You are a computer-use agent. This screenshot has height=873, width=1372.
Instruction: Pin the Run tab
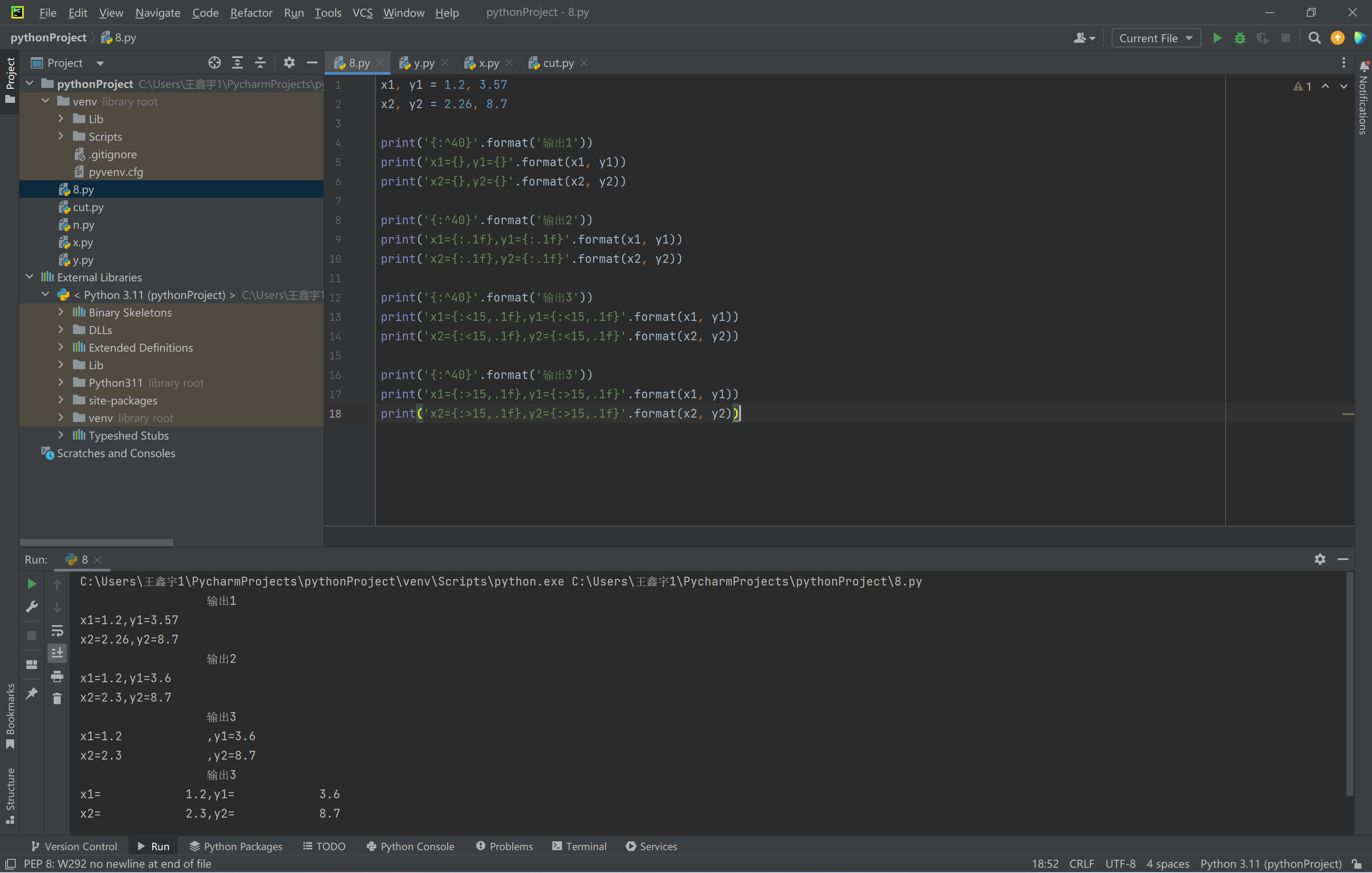(x=32, y=693)
